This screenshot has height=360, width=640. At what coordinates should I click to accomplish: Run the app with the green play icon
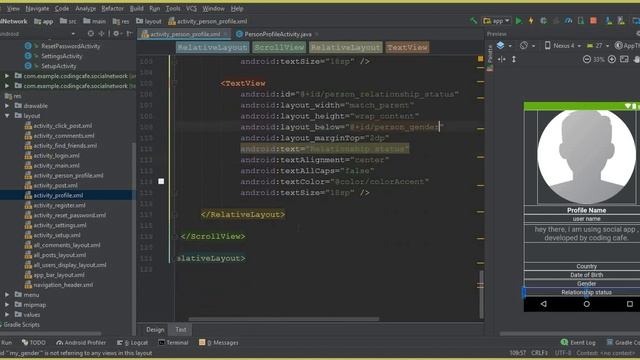[519, 21]
